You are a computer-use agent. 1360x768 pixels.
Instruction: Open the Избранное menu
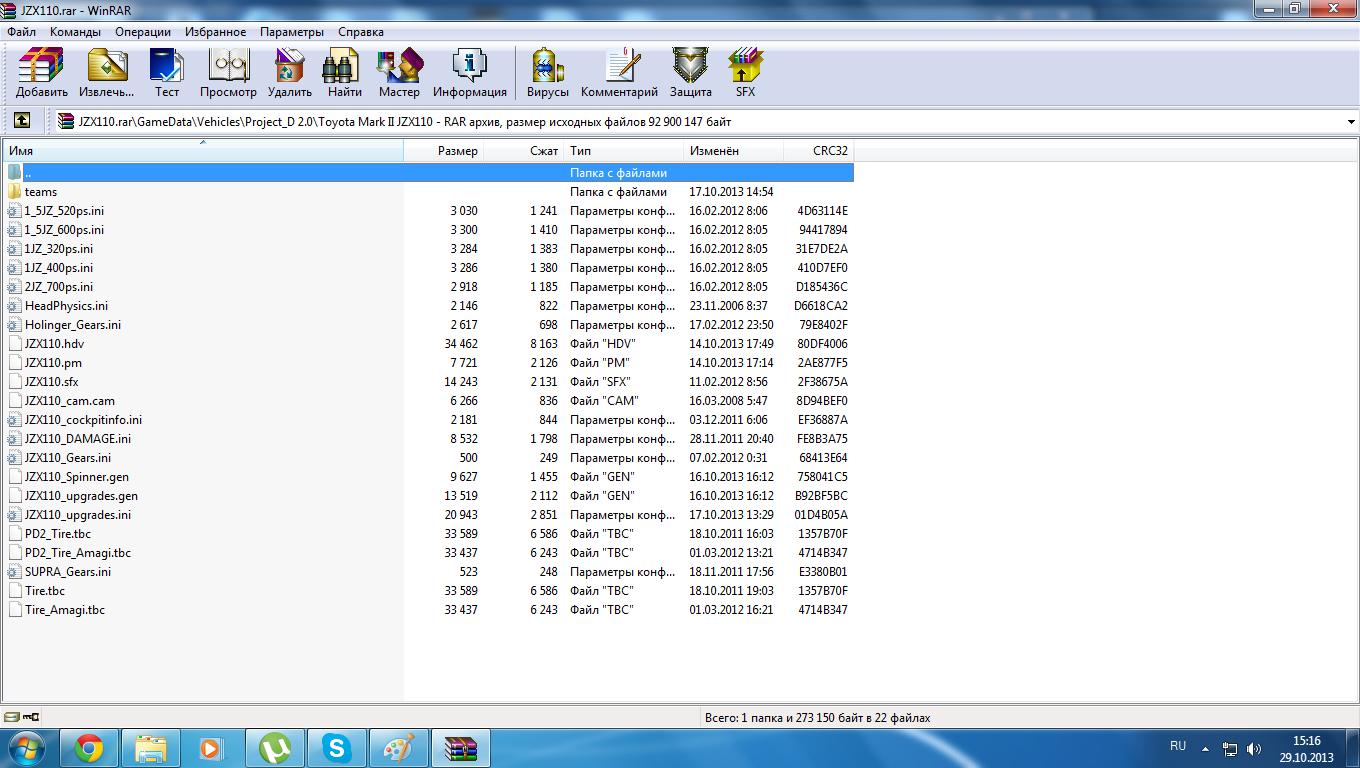(216, 32)
